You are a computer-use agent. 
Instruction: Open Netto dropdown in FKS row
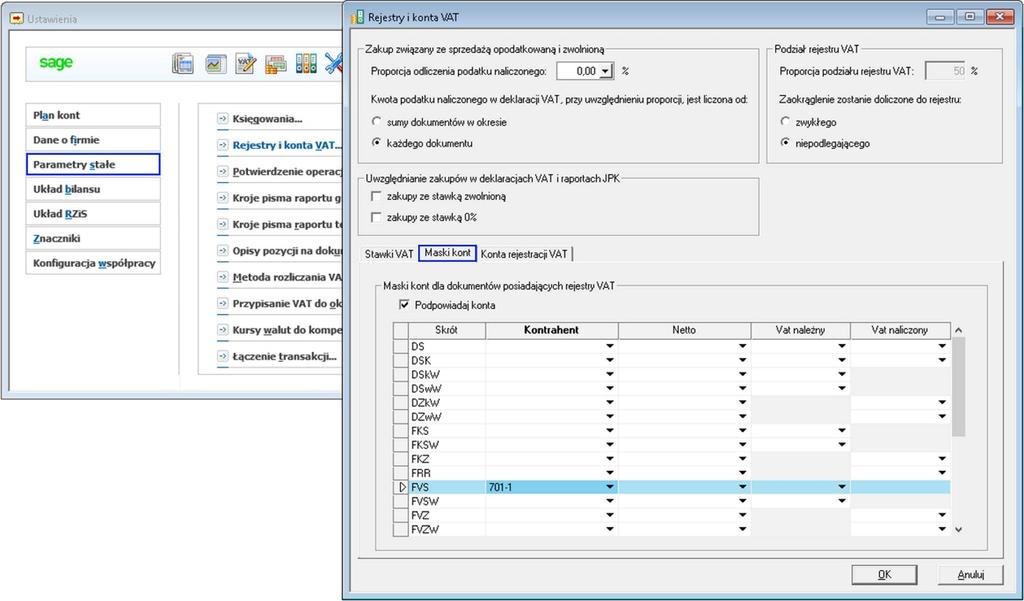[x=743, y=430]
